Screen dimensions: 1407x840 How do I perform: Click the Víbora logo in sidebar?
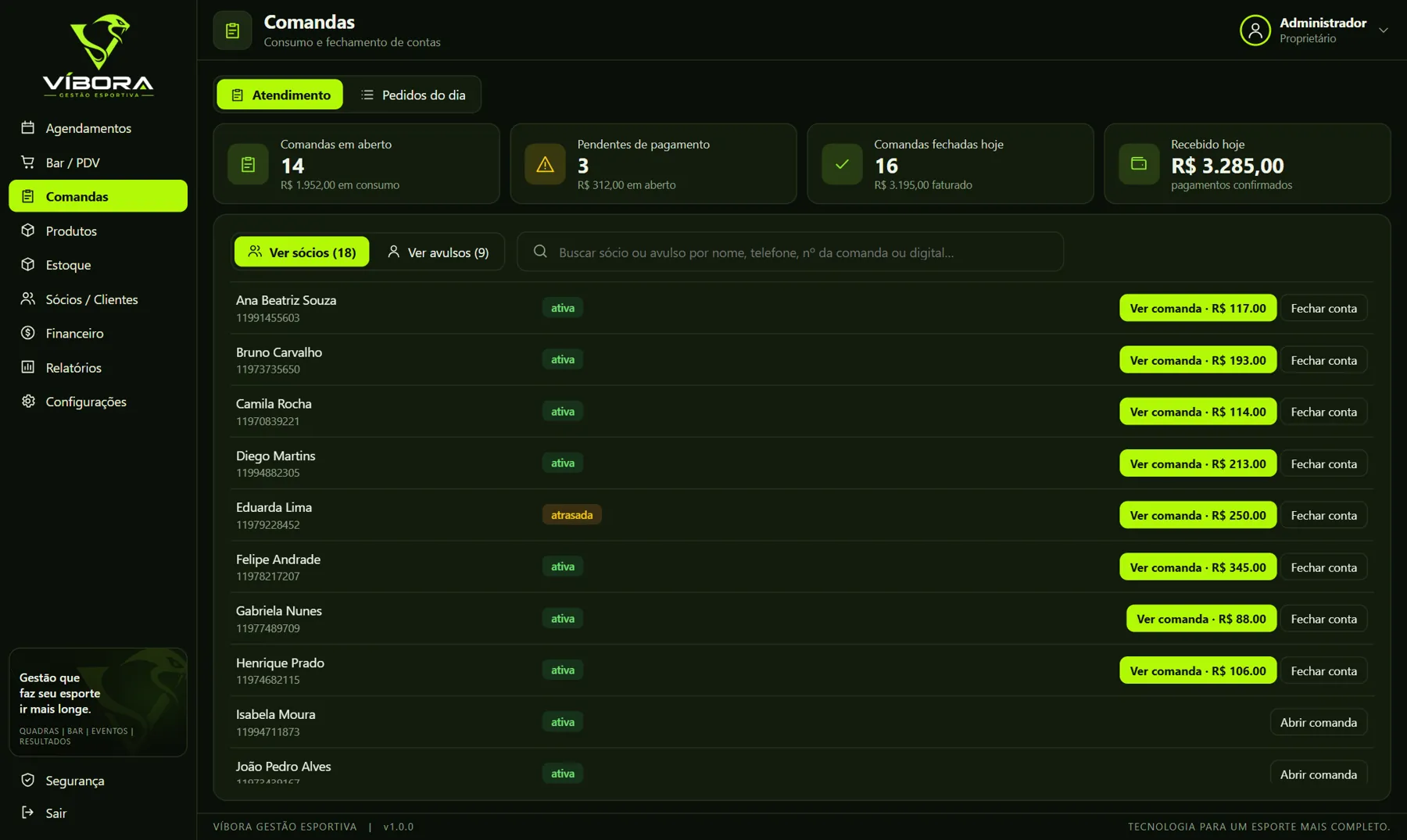point(98,55)
